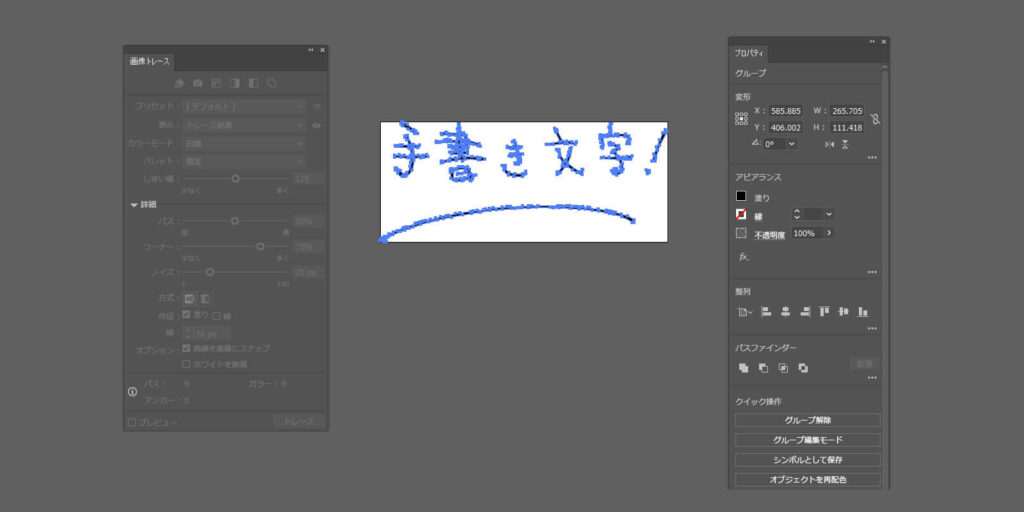Enable the ホワイトを無視 checkbox
The image size is (1024, 512).
click(x=186, y=364)
